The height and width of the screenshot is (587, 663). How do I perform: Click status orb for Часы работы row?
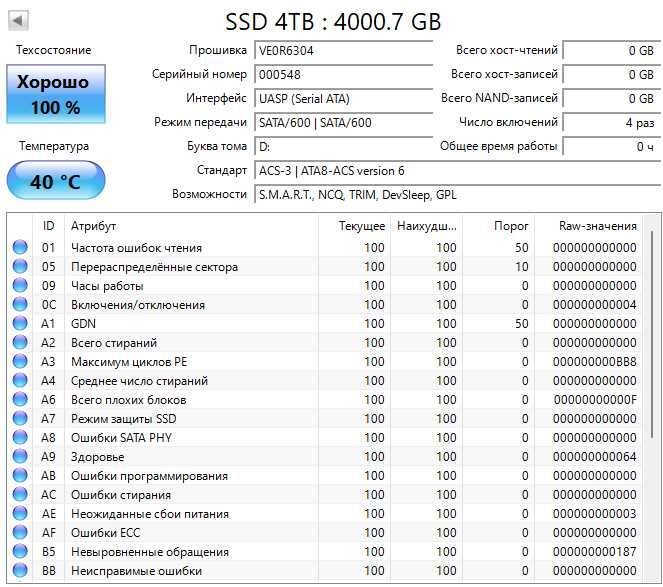20,286
